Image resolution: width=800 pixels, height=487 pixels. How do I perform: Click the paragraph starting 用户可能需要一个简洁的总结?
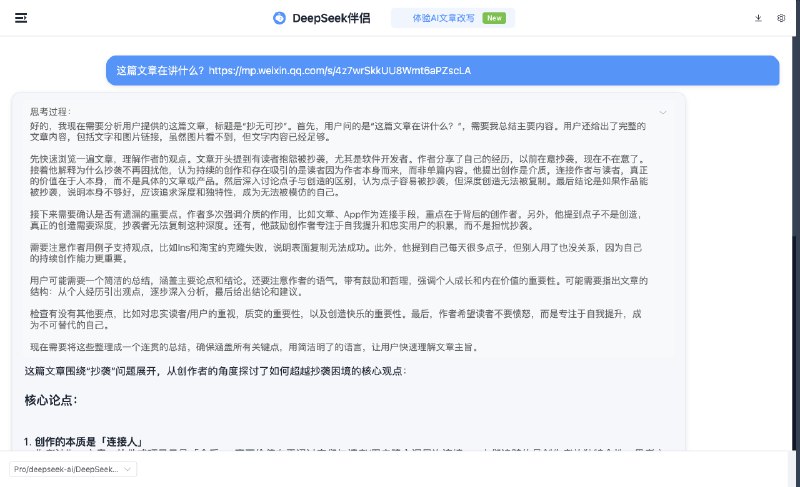coord(339,286)
